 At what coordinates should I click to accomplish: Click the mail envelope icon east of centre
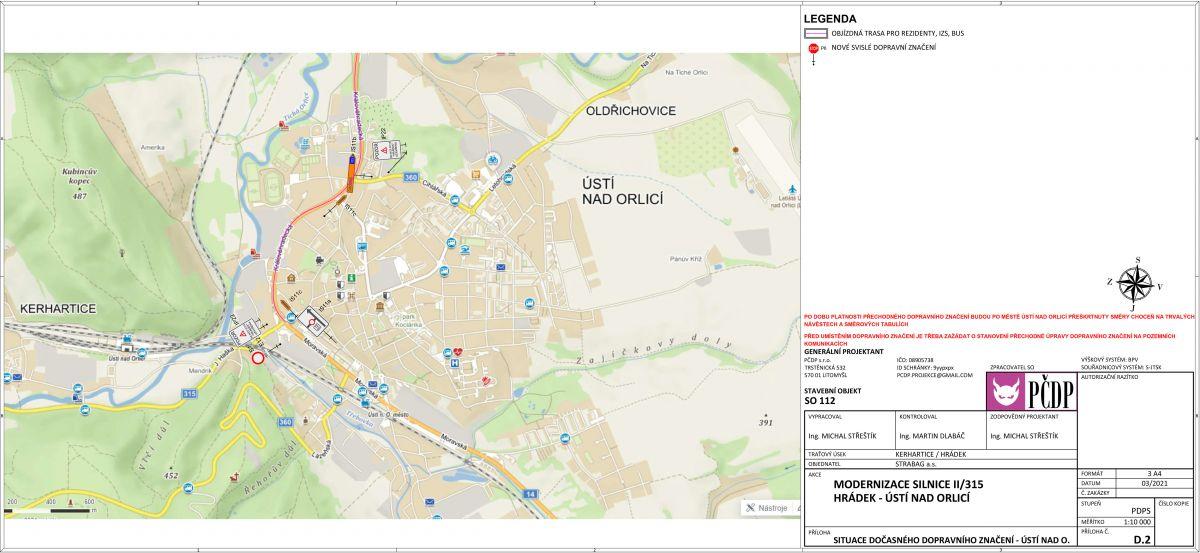coord(501,268)
